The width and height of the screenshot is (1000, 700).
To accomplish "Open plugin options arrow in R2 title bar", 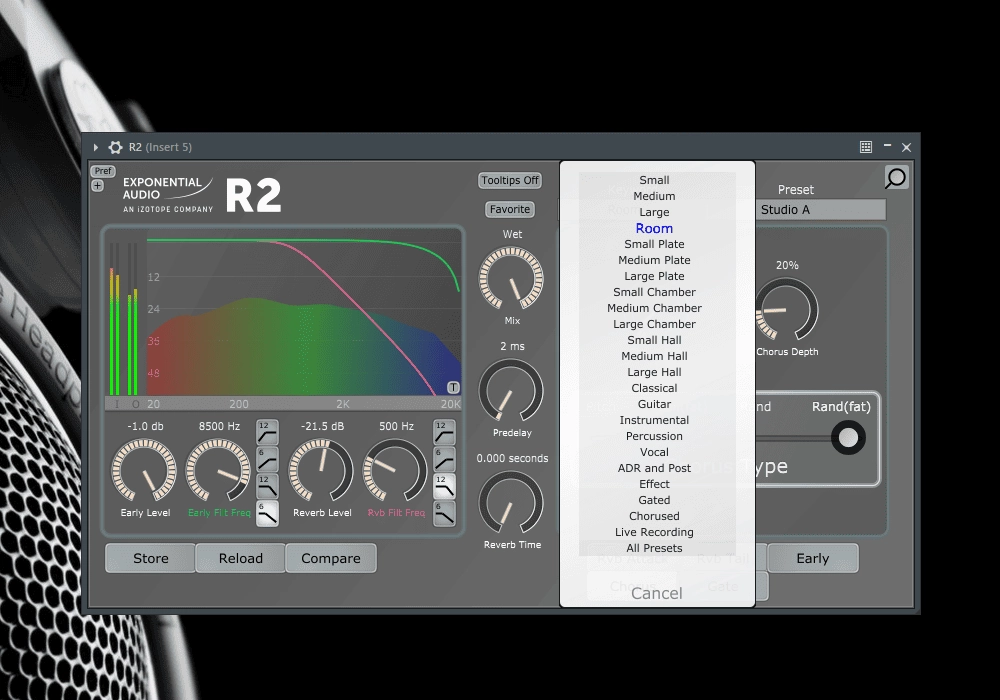I will (96, 147).
